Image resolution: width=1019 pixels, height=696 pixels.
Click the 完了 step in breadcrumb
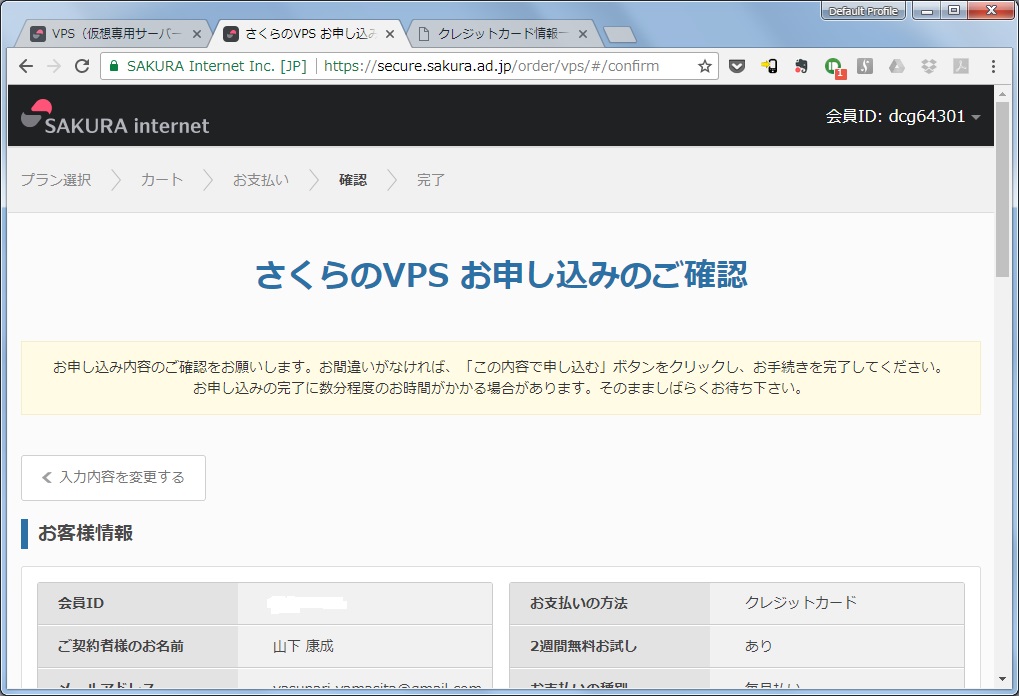[431, 180]
